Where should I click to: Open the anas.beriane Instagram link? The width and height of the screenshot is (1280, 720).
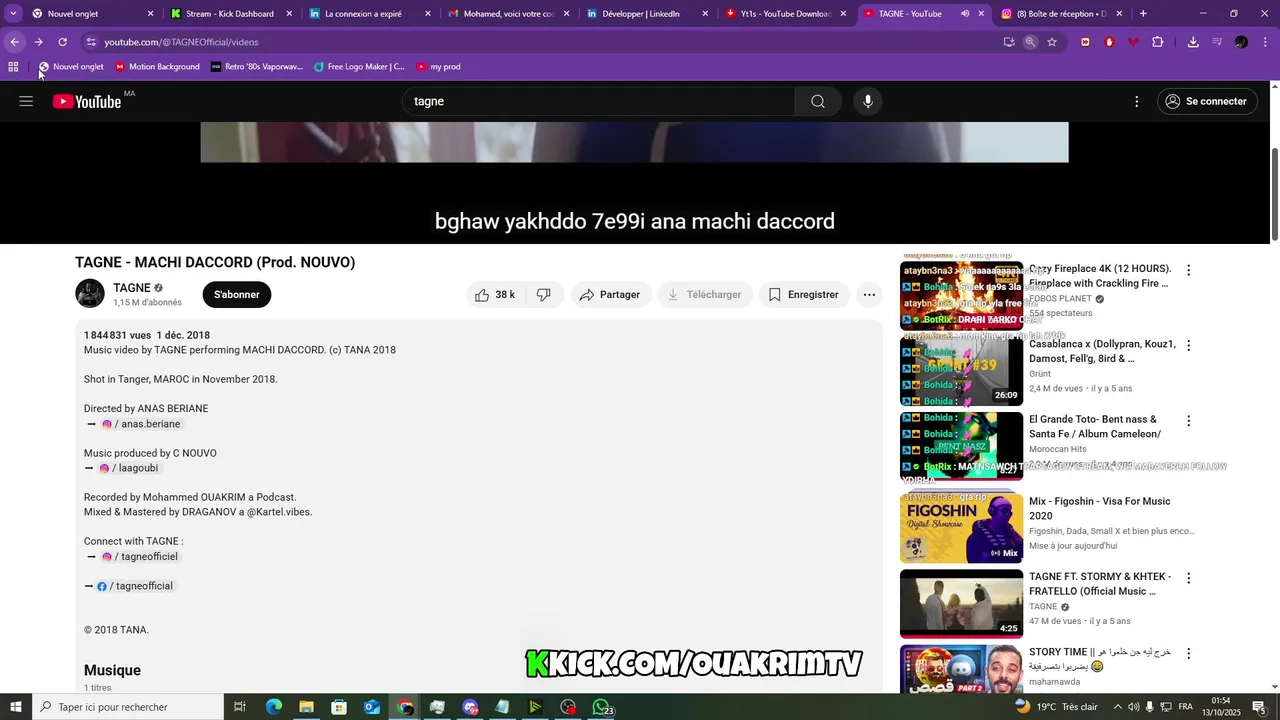click(142, 424)
